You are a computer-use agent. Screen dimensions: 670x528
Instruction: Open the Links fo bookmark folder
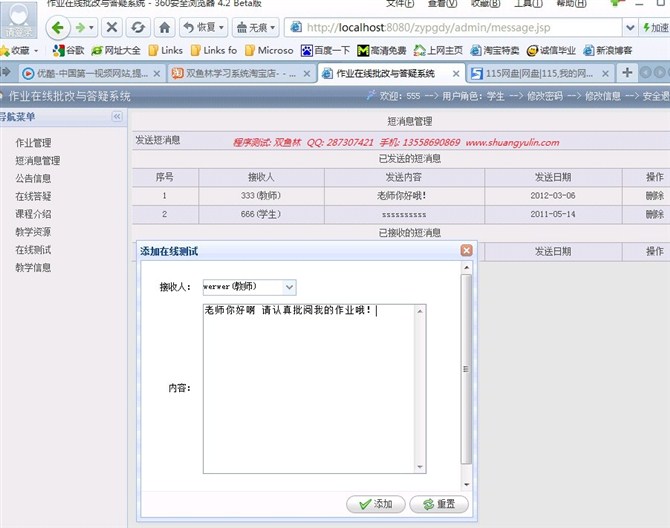tap(214, 50)
